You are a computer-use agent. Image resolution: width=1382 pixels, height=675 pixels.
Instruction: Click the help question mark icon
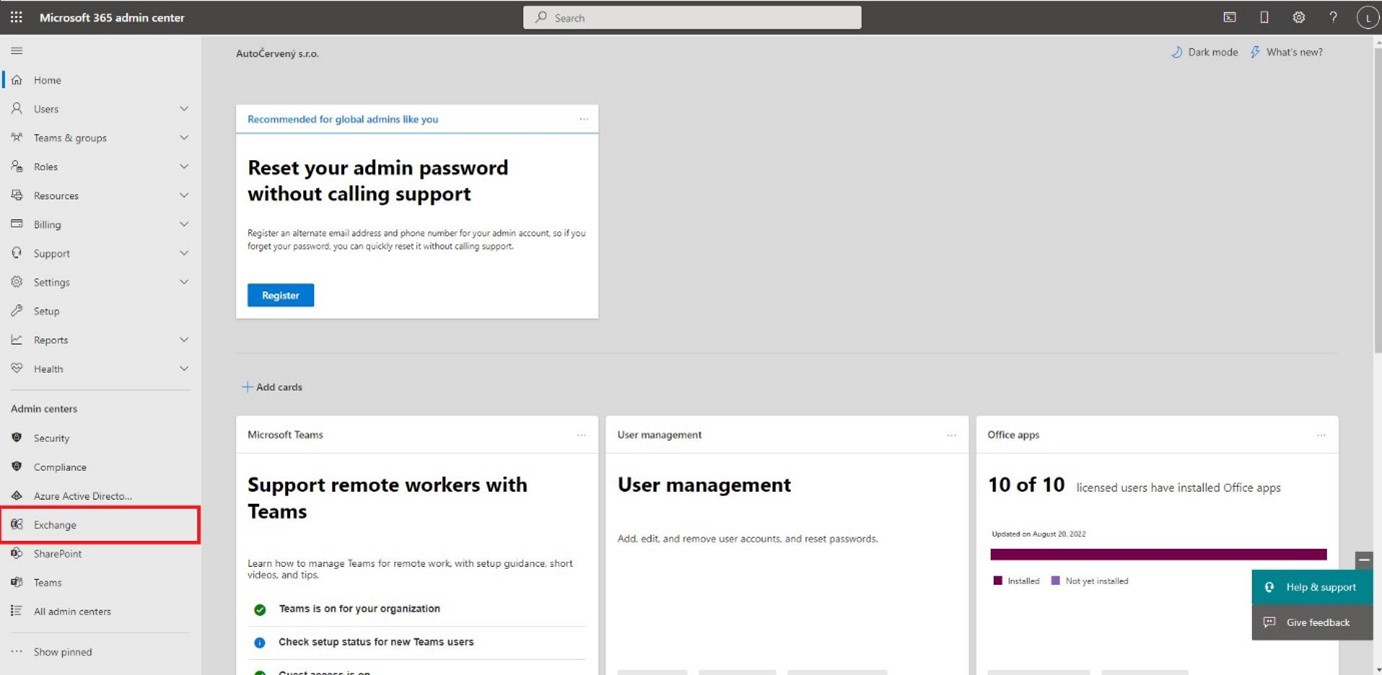point(1332,17)
